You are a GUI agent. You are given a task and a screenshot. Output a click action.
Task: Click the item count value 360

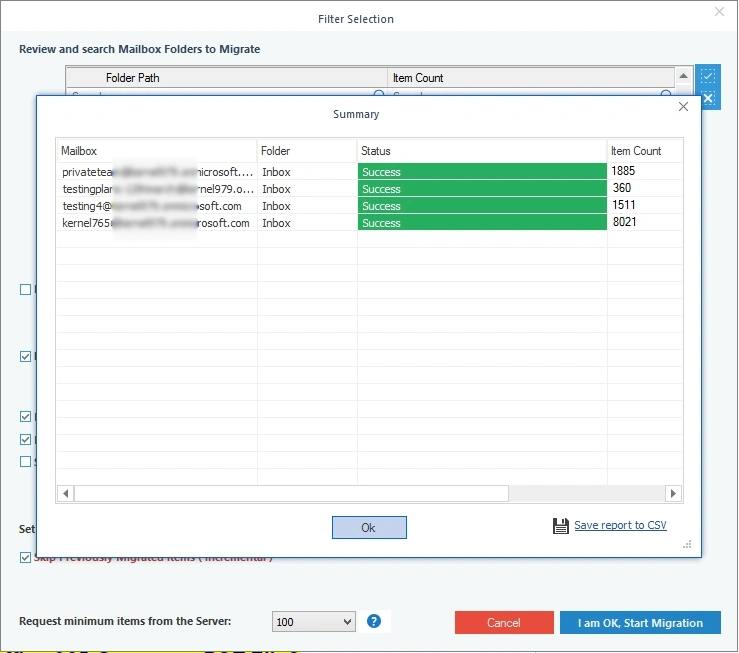[622, 188]
